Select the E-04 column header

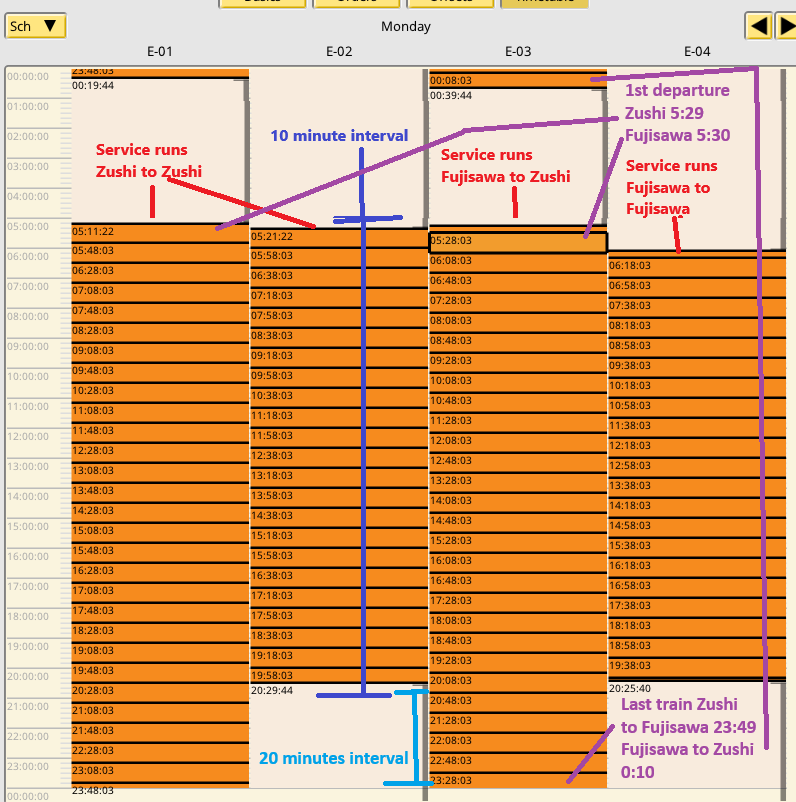(x=697, y=52)
